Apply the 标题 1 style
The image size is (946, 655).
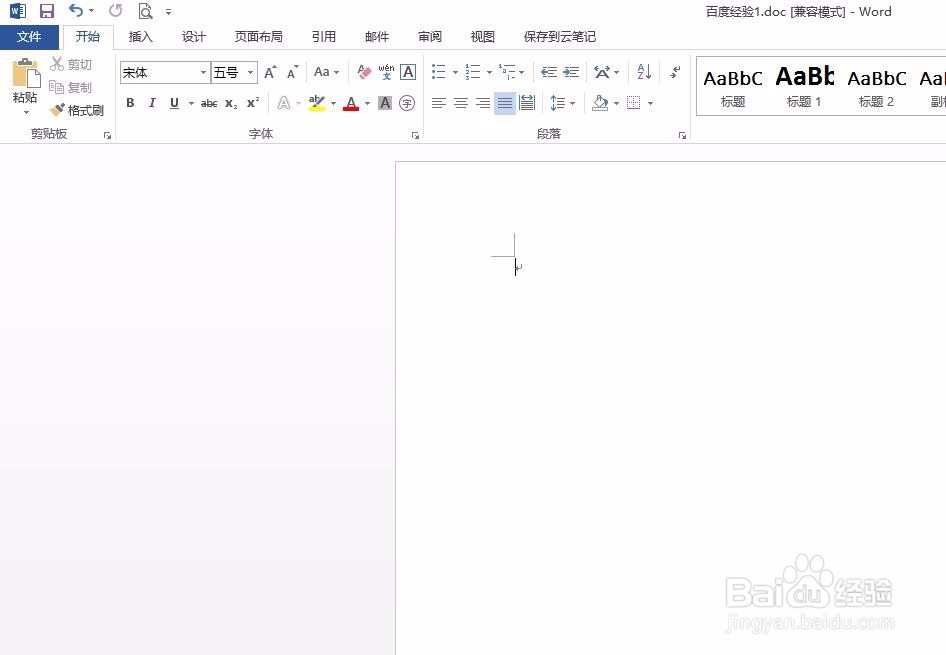coord(804,85)
